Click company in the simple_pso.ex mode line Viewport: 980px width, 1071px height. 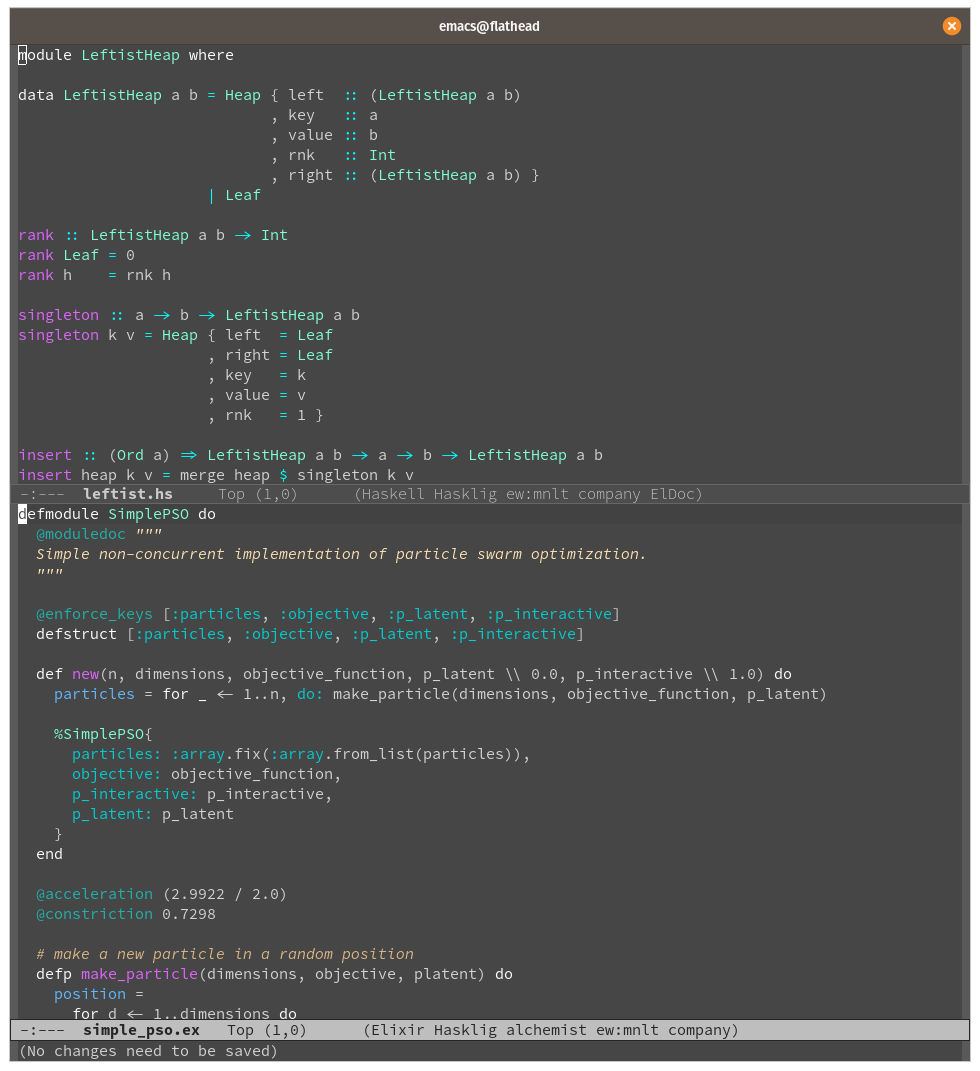[699, 1030]
